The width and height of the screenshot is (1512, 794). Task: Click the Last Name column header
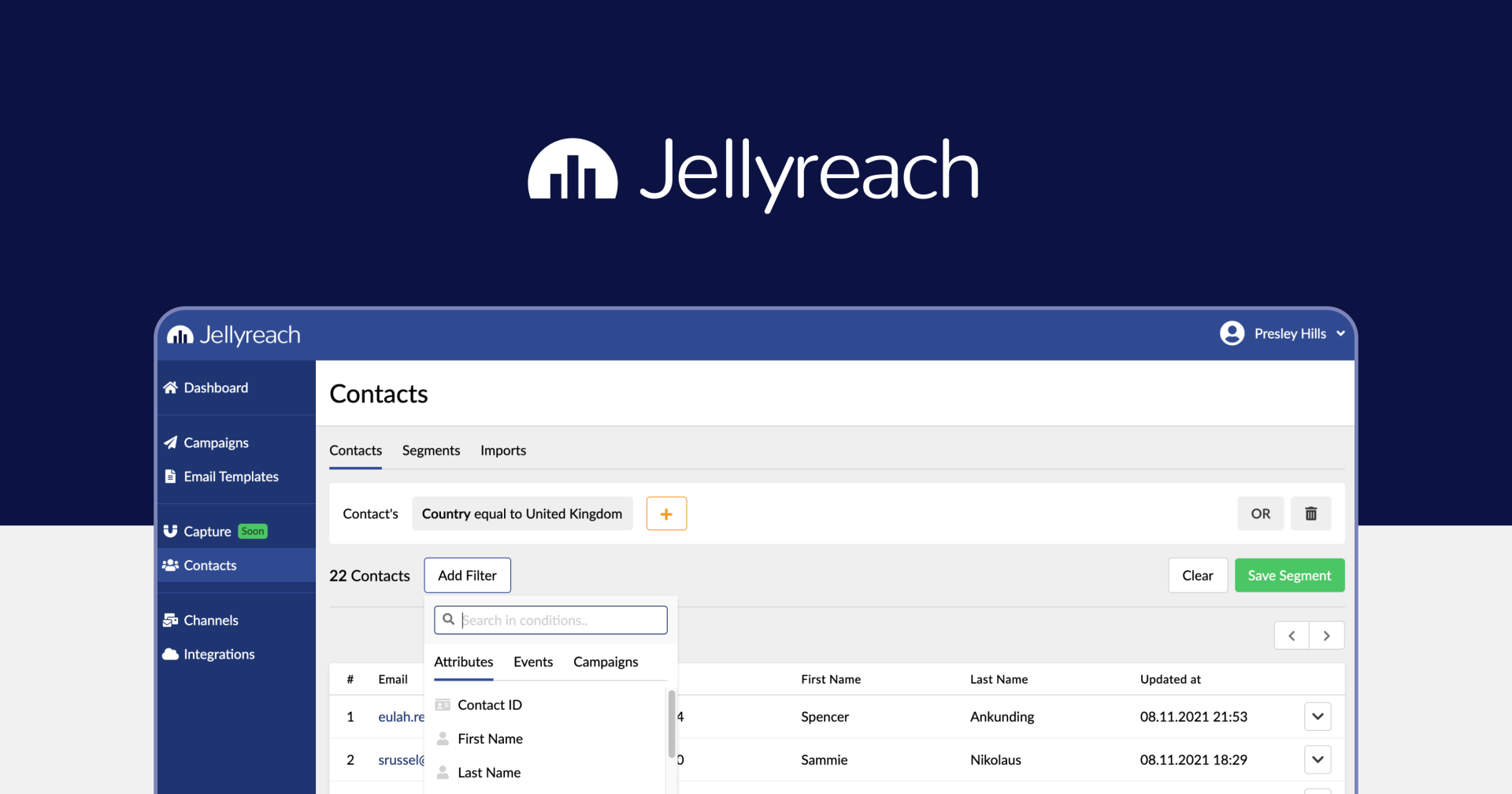[x=999, y=679]
